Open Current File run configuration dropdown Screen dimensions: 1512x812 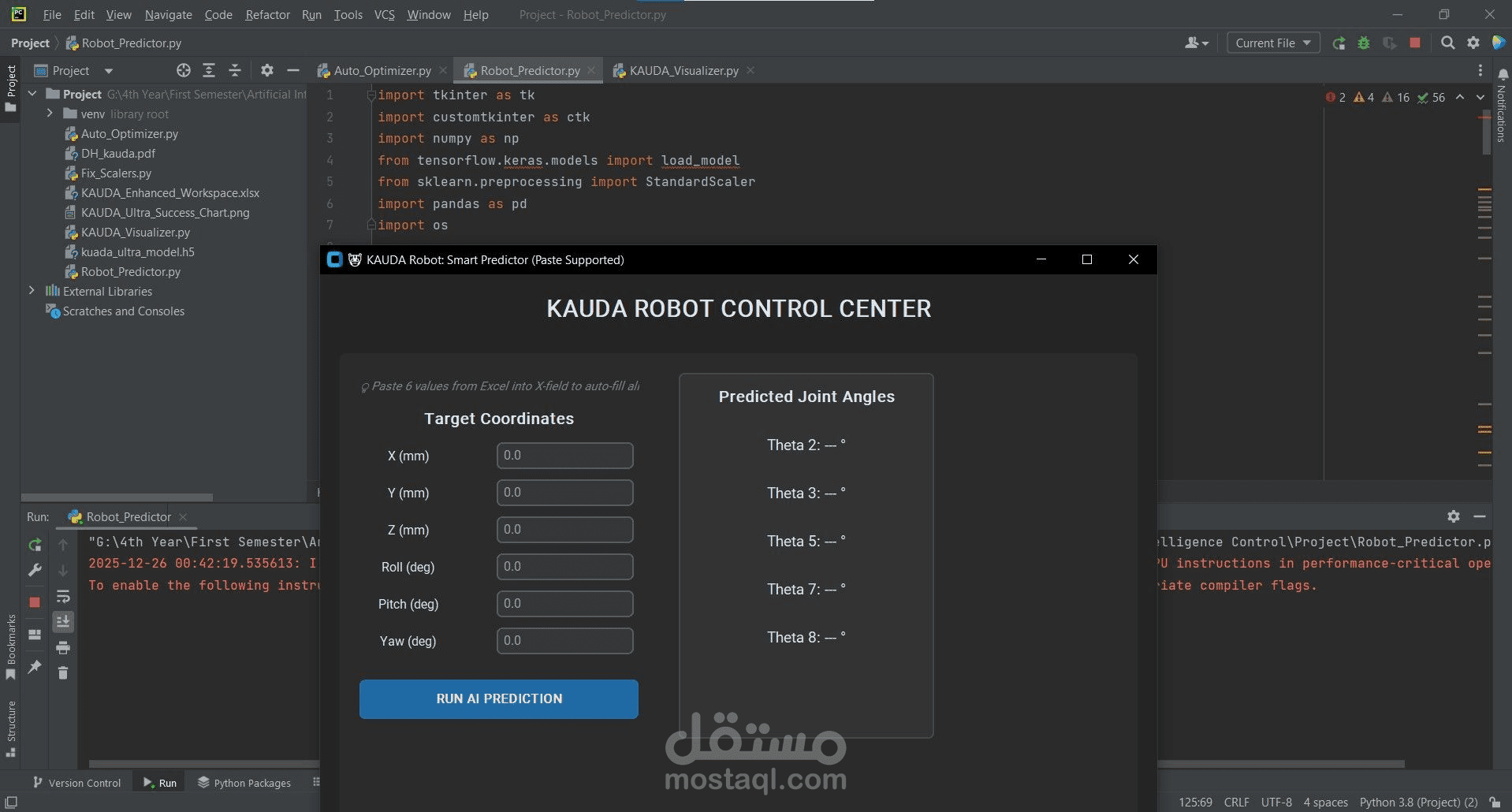(1273, 43)
